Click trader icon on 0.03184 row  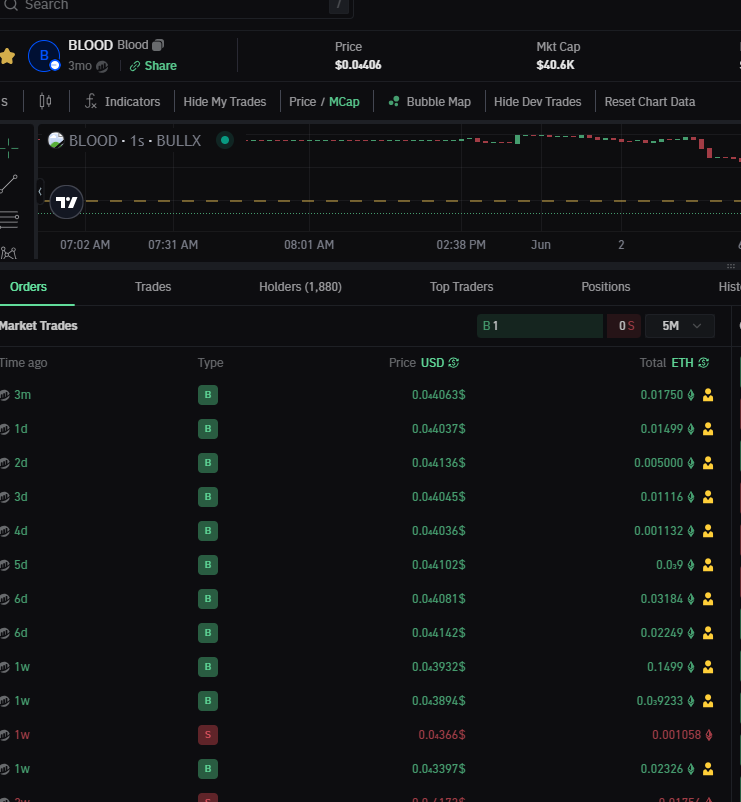(x=708, y=599)
